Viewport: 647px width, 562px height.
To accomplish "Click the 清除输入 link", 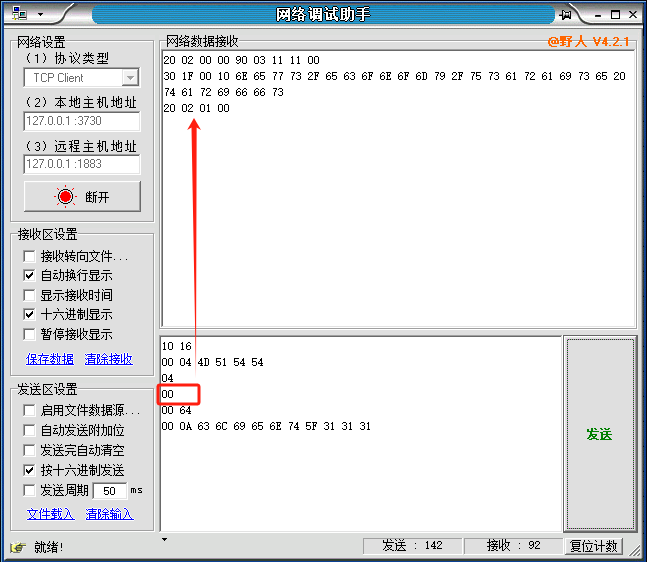I will click(x=109, y=514).
